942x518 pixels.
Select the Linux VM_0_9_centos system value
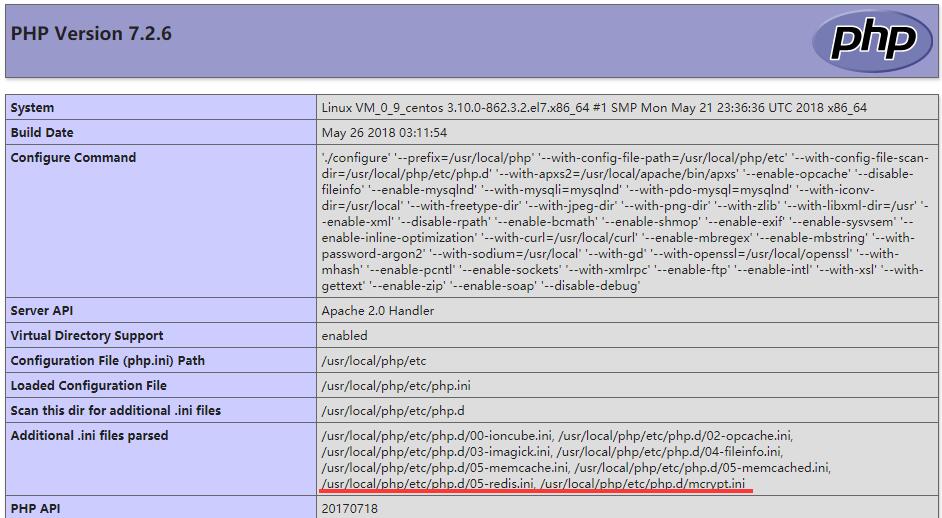594,108
